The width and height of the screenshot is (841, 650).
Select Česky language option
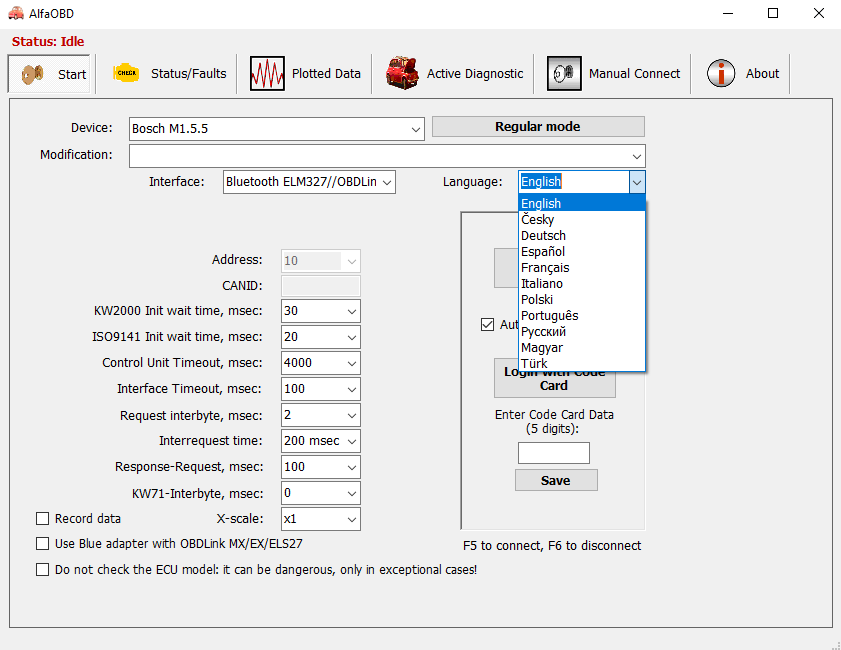click(x=582, y=219)
